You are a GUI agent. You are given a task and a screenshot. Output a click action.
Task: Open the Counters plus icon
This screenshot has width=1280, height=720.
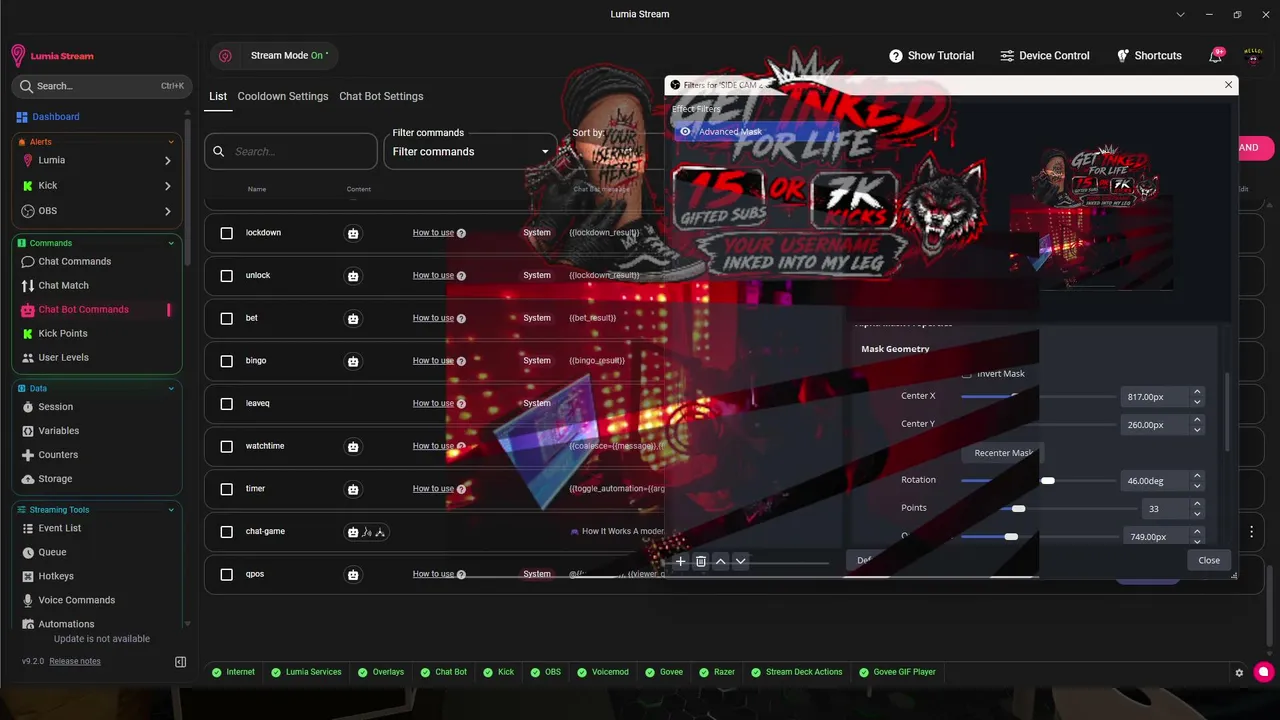[28, 455]
